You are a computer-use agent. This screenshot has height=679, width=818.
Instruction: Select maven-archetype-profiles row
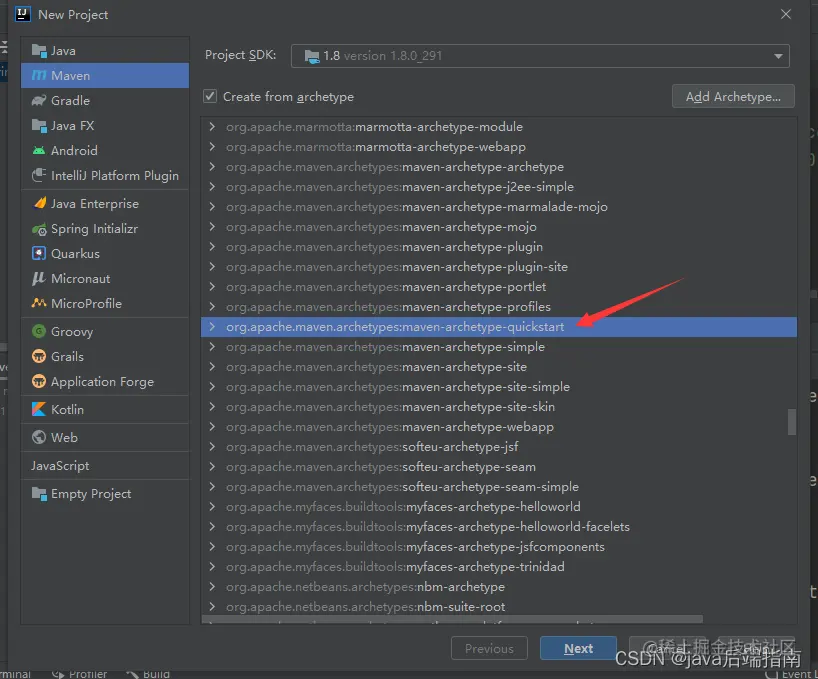point(499,307)
